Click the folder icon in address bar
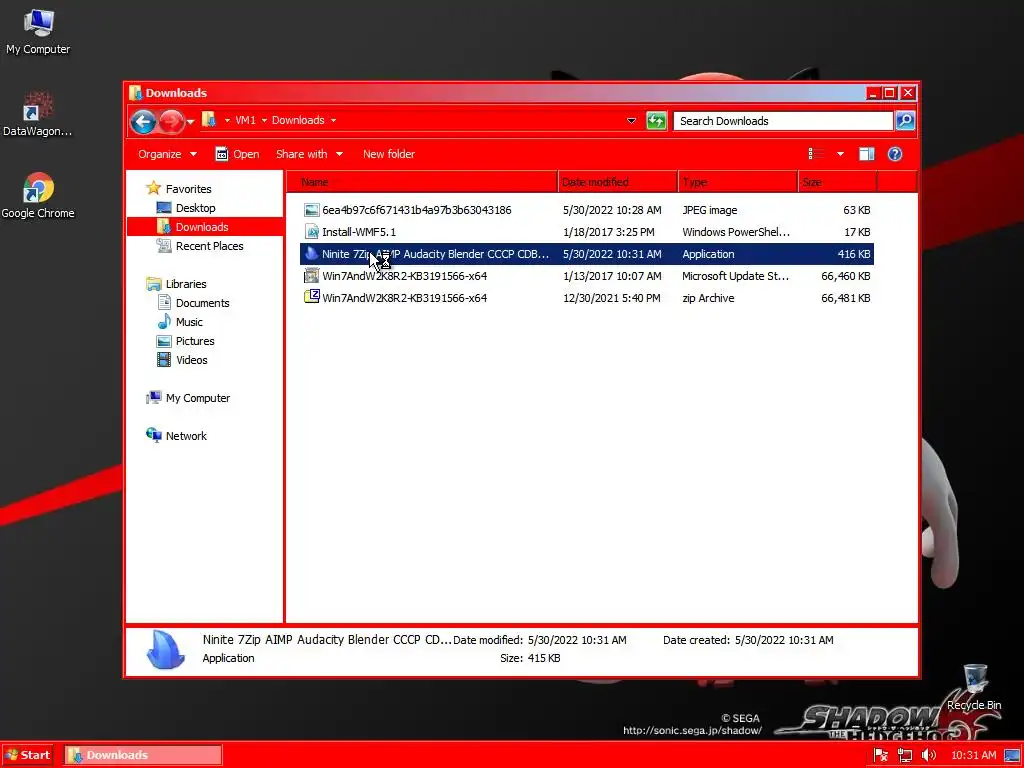 209,120
